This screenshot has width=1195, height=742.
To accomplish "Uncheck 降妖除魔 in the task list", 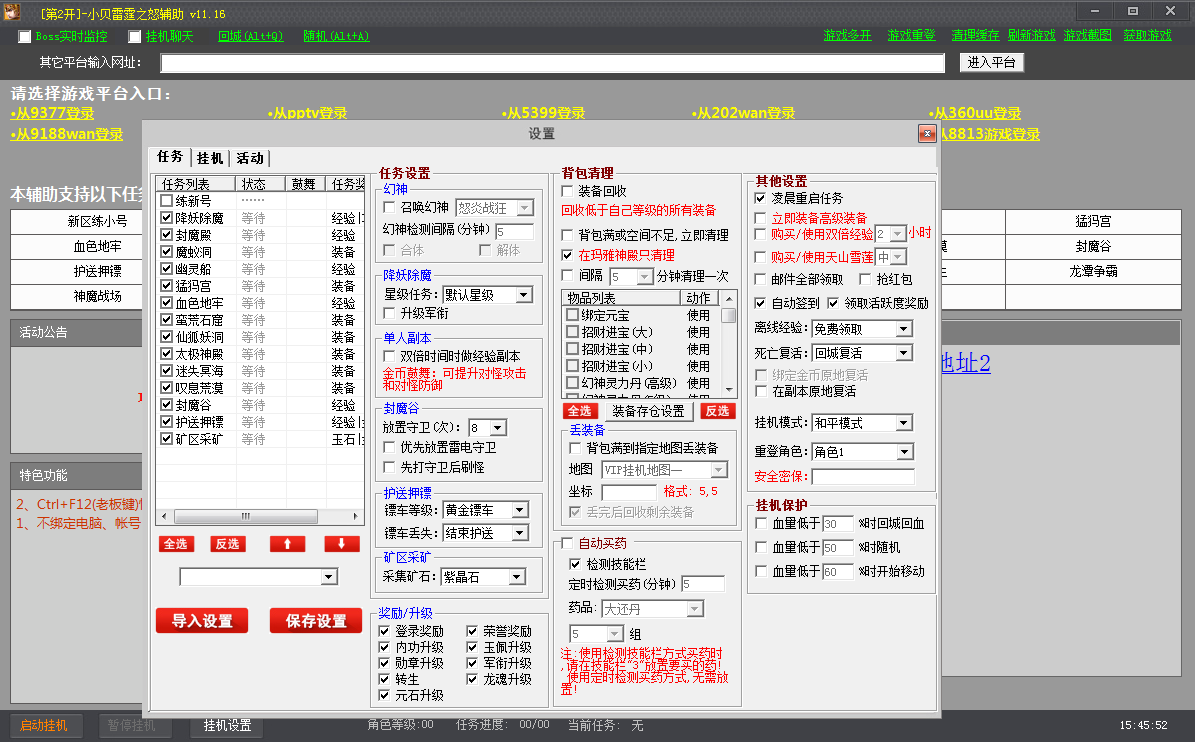I will point(167,218).
